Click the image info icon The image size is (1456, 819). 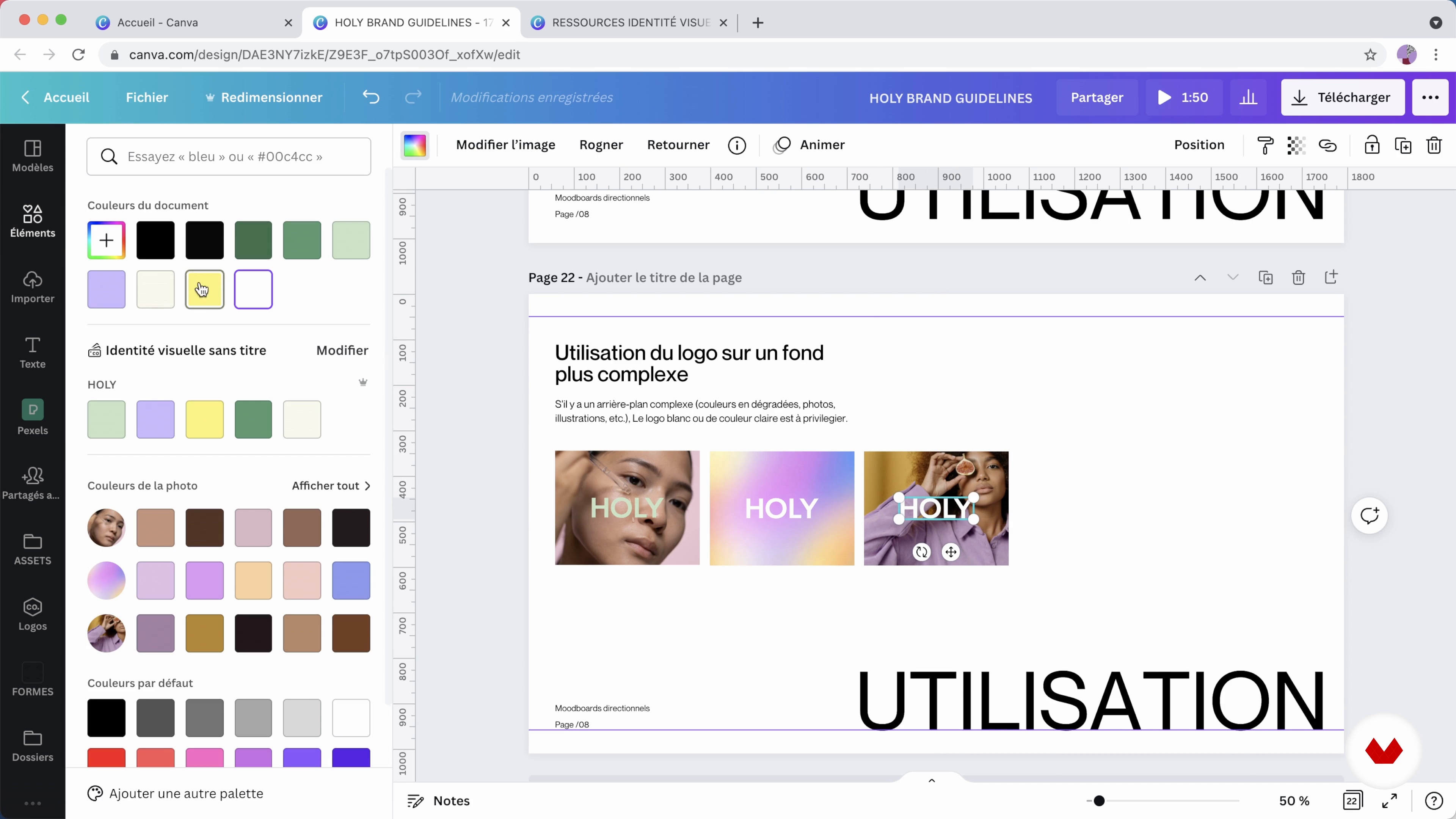[737, 145]
